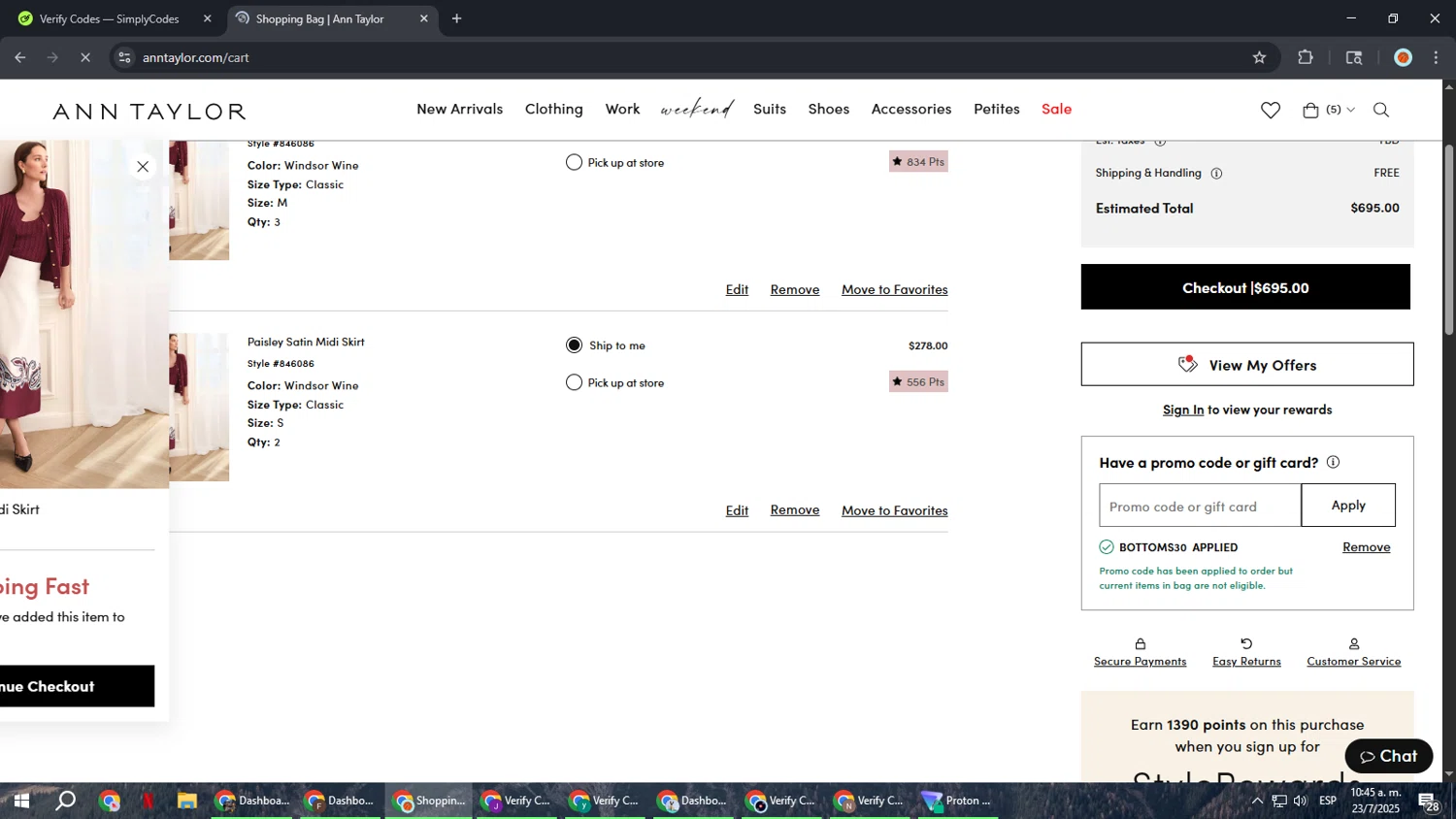Open the Chrome three-dot menu
The height and width of the screenshot is (819, 1456).
coord(1436,57)
